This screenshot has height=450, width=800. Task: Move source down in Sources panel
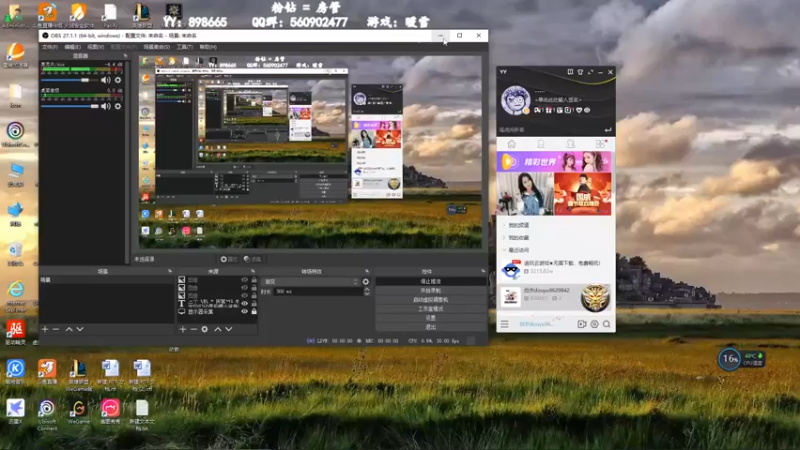[x=229, y=329]
